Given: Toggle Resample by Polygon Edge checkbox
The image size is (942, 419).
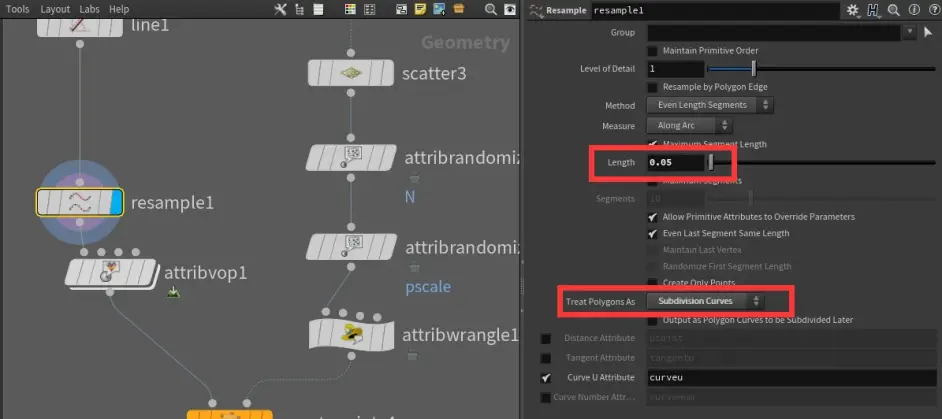Looking at the screenshot, I should click(653, 87).
